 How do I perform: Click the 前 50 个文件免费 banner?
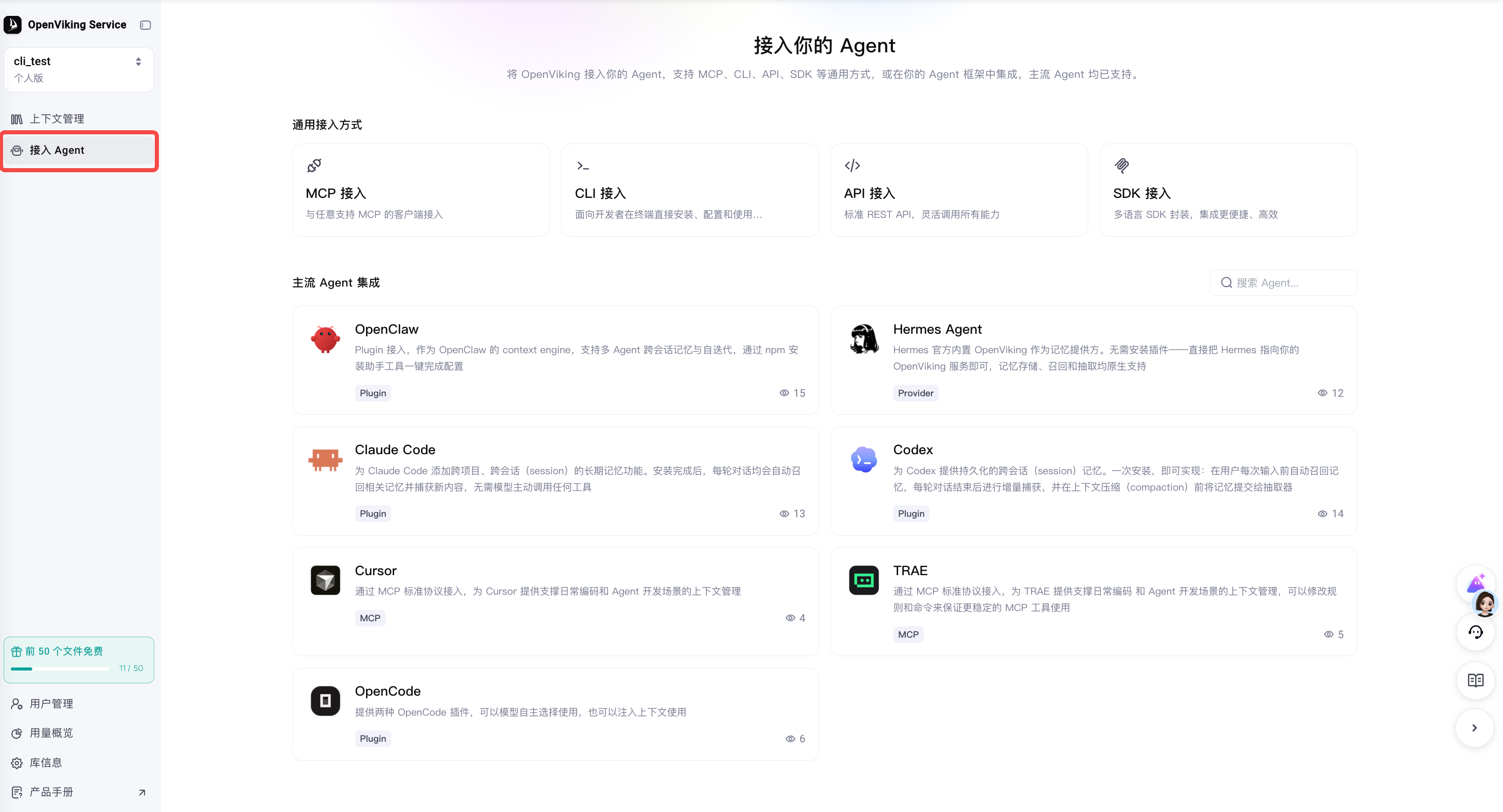point(79,660)
